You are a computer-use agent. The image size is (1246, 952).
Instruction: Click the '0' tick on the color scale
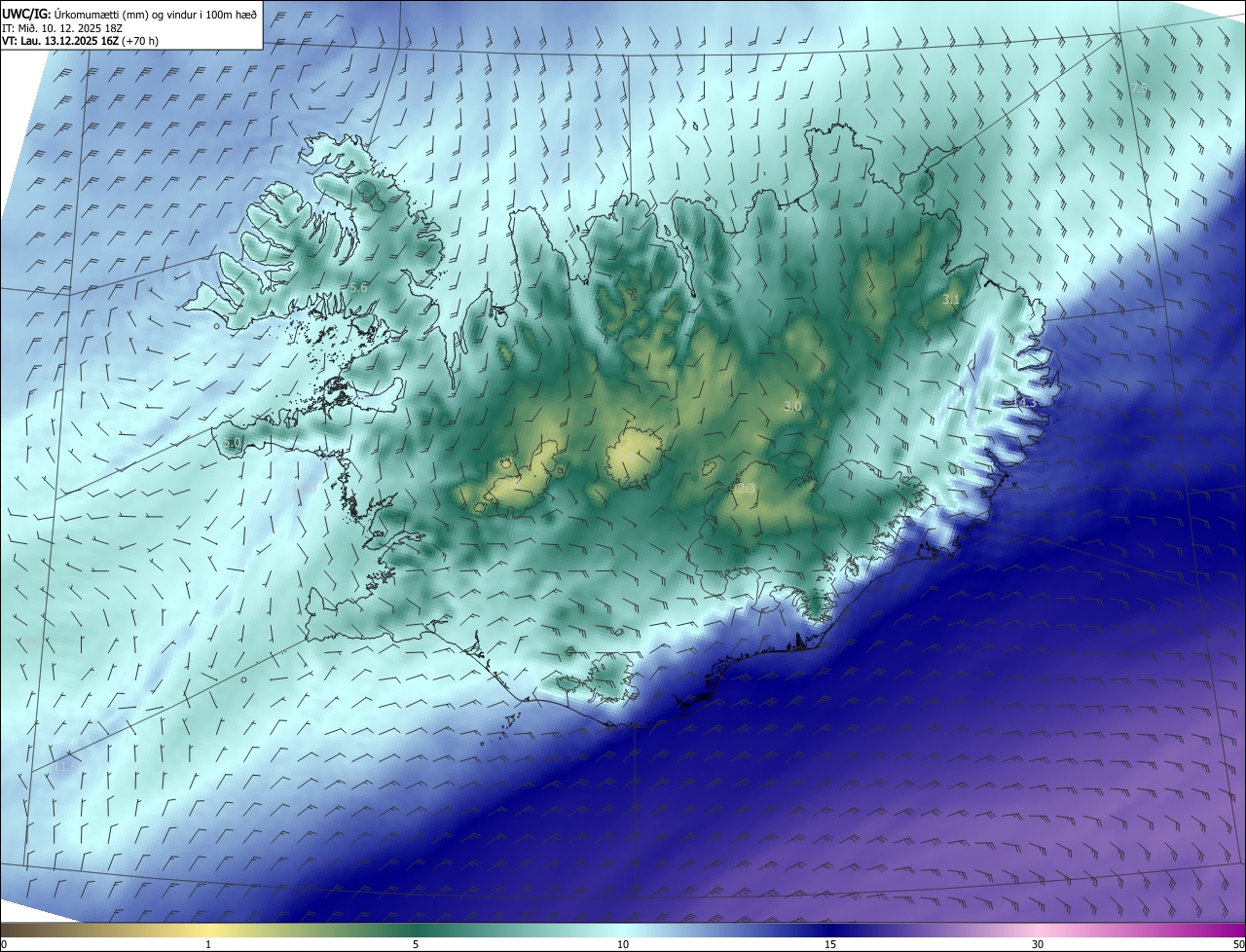(x=4, y=944)
